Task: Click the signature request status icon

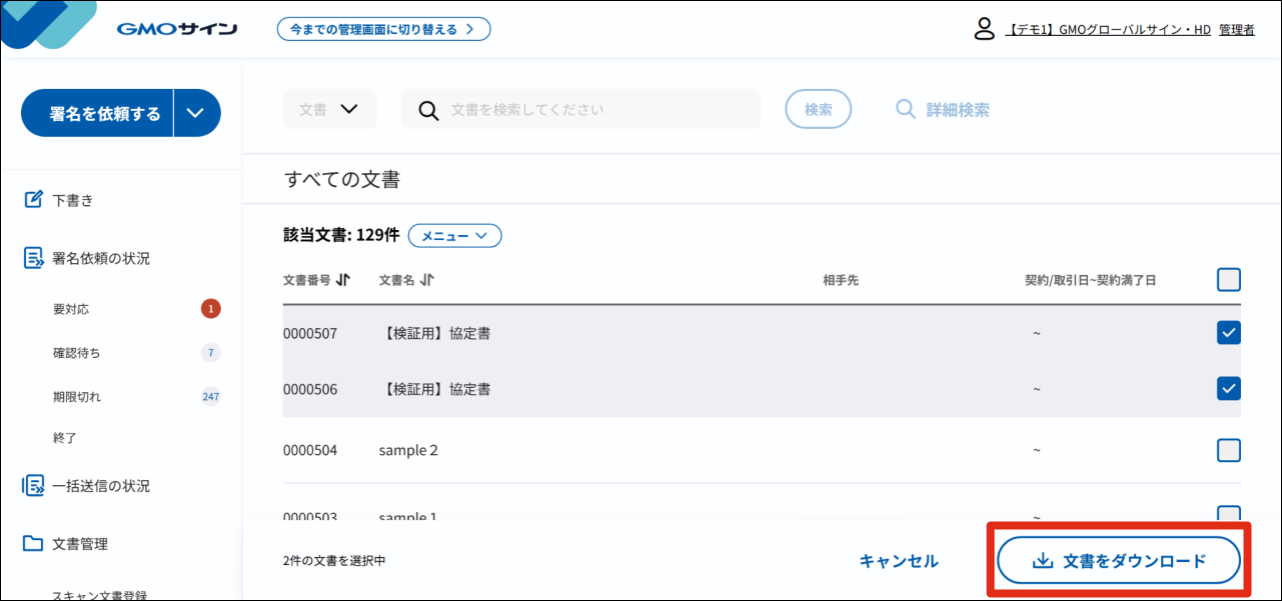Action: [34, 258]
